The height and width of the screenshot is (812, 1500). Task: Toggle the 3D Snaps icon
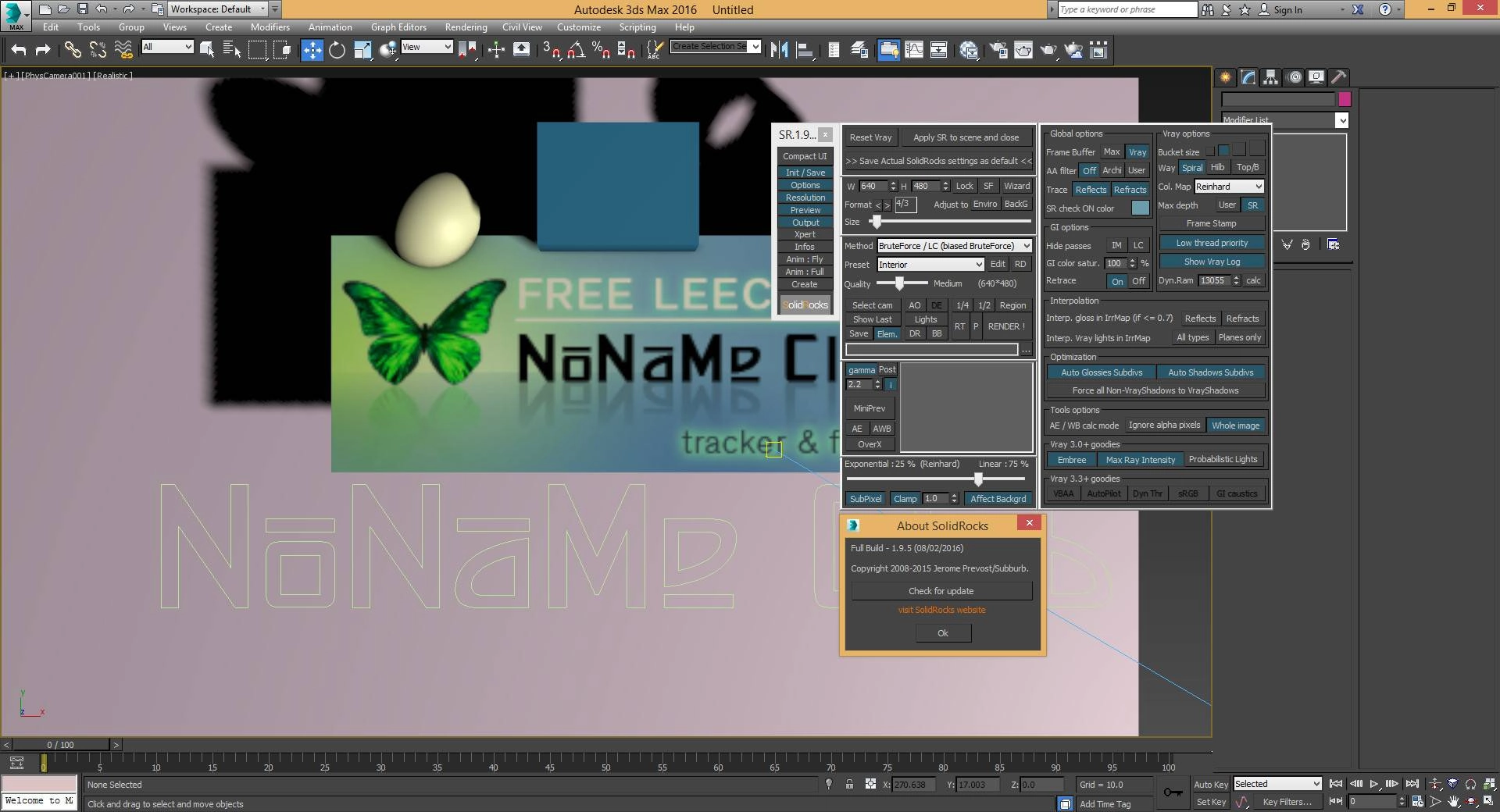(x=552, y=50)
